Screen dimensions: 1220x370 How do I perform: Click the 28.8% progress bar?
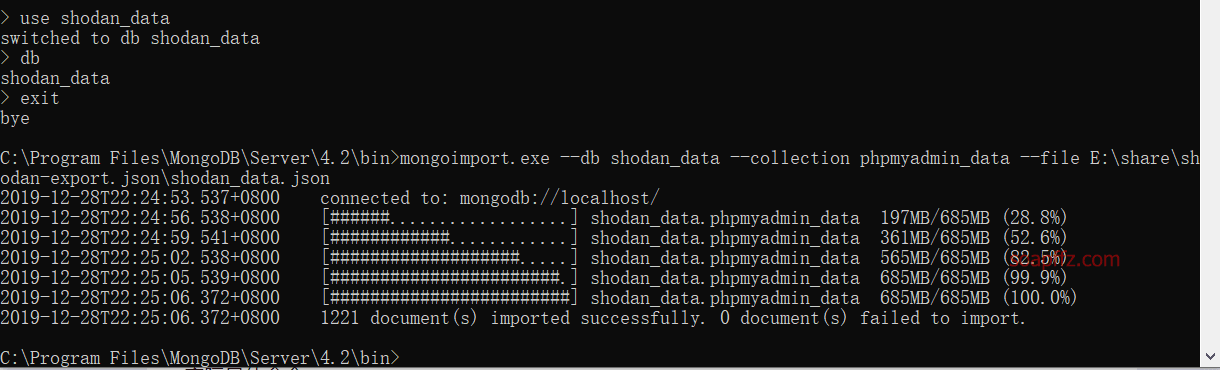coord(450,217)
